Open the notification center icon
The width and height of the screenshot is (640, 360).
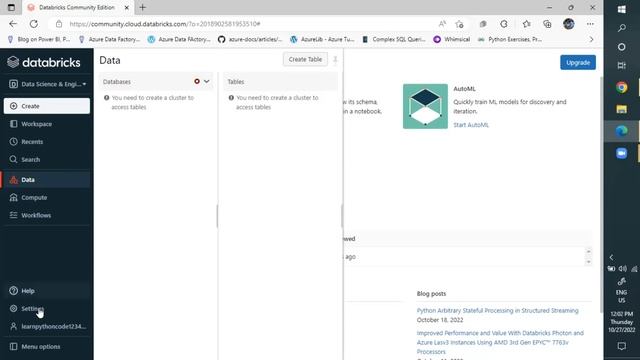pyautogui.click(x=622, y=346)
